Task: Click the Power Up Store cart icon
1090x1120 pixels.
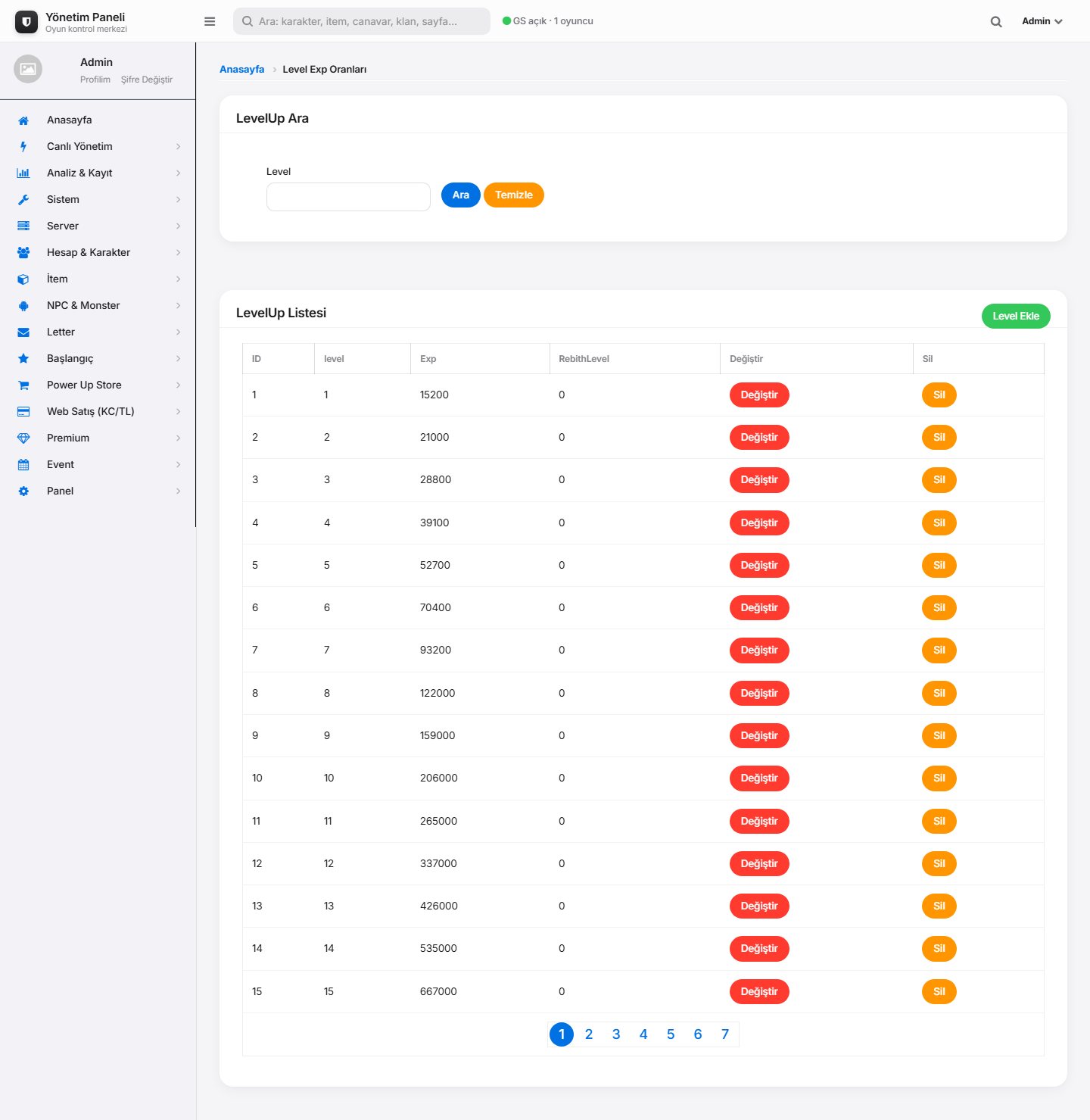Action: click(x=23, y=385)
